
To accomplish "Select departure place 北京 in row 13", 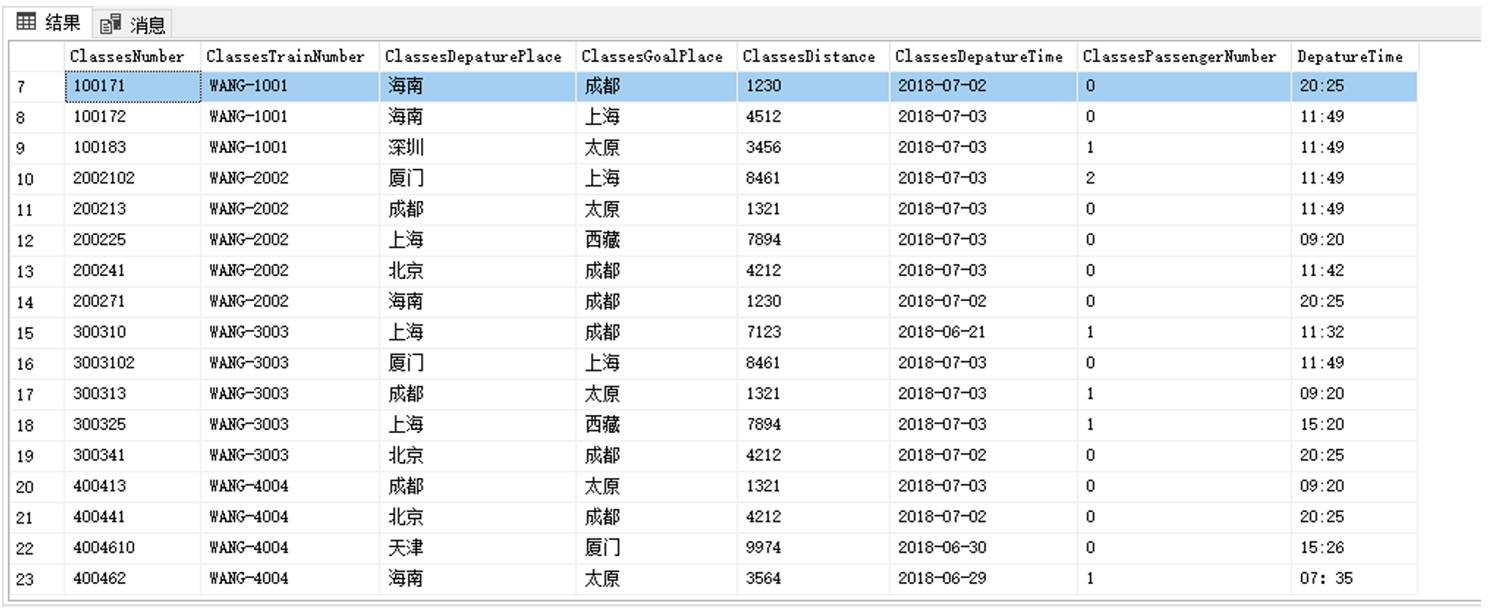I will point(478,271).
